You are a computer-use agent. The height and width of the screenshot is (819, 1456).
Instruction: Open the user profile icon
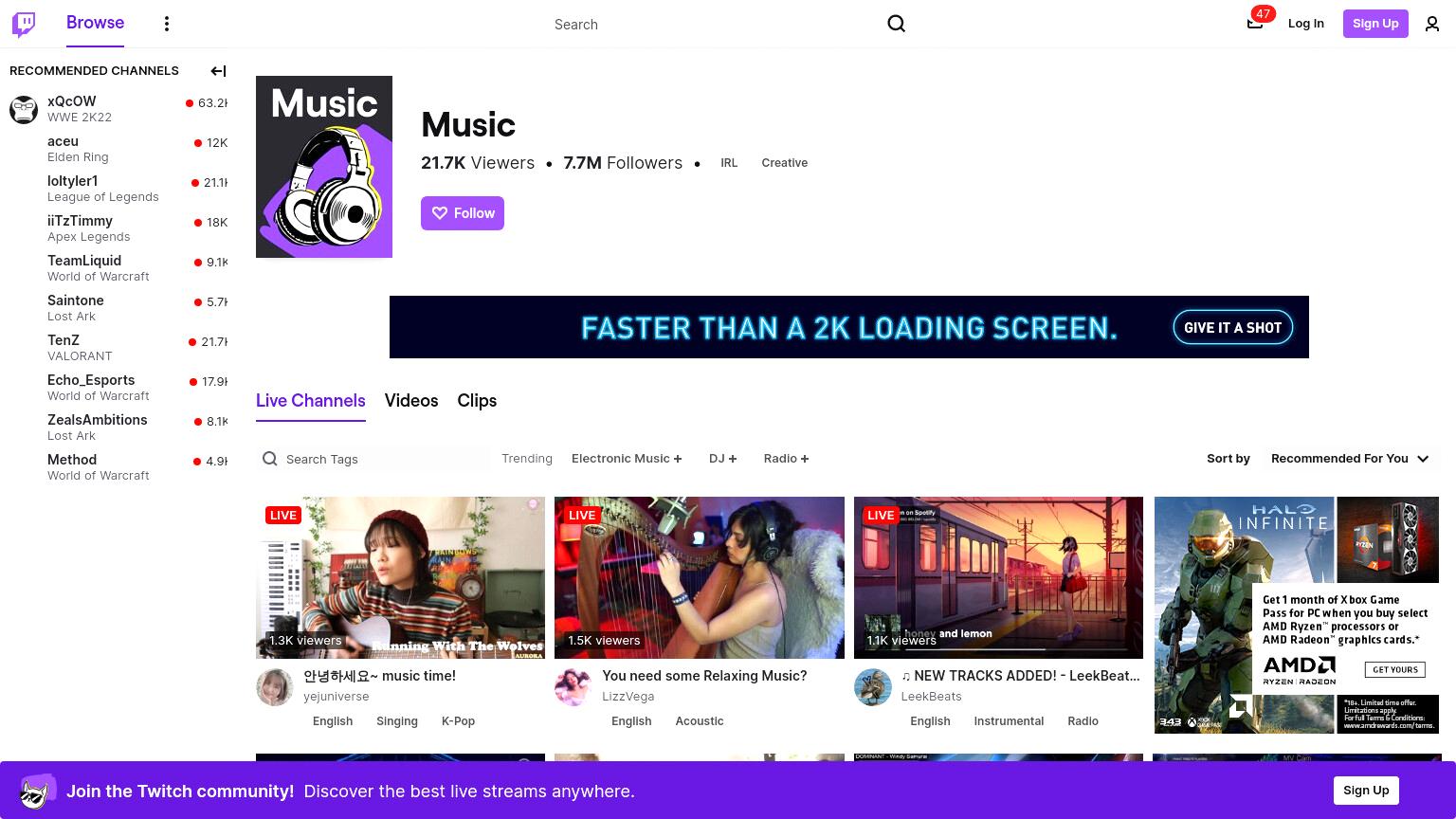1432,24
